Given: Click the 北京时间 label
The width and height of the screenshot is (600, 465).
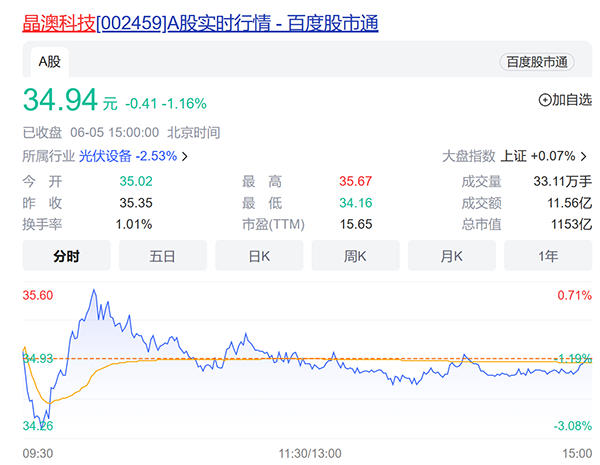Looking at the screenshot, I should coord(194,133).
